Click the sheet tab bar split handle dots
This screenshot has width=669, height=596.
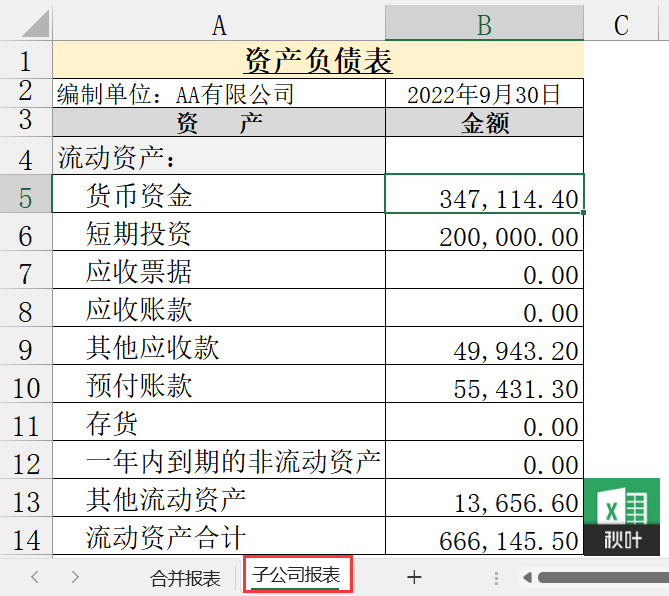pos(496,578)
